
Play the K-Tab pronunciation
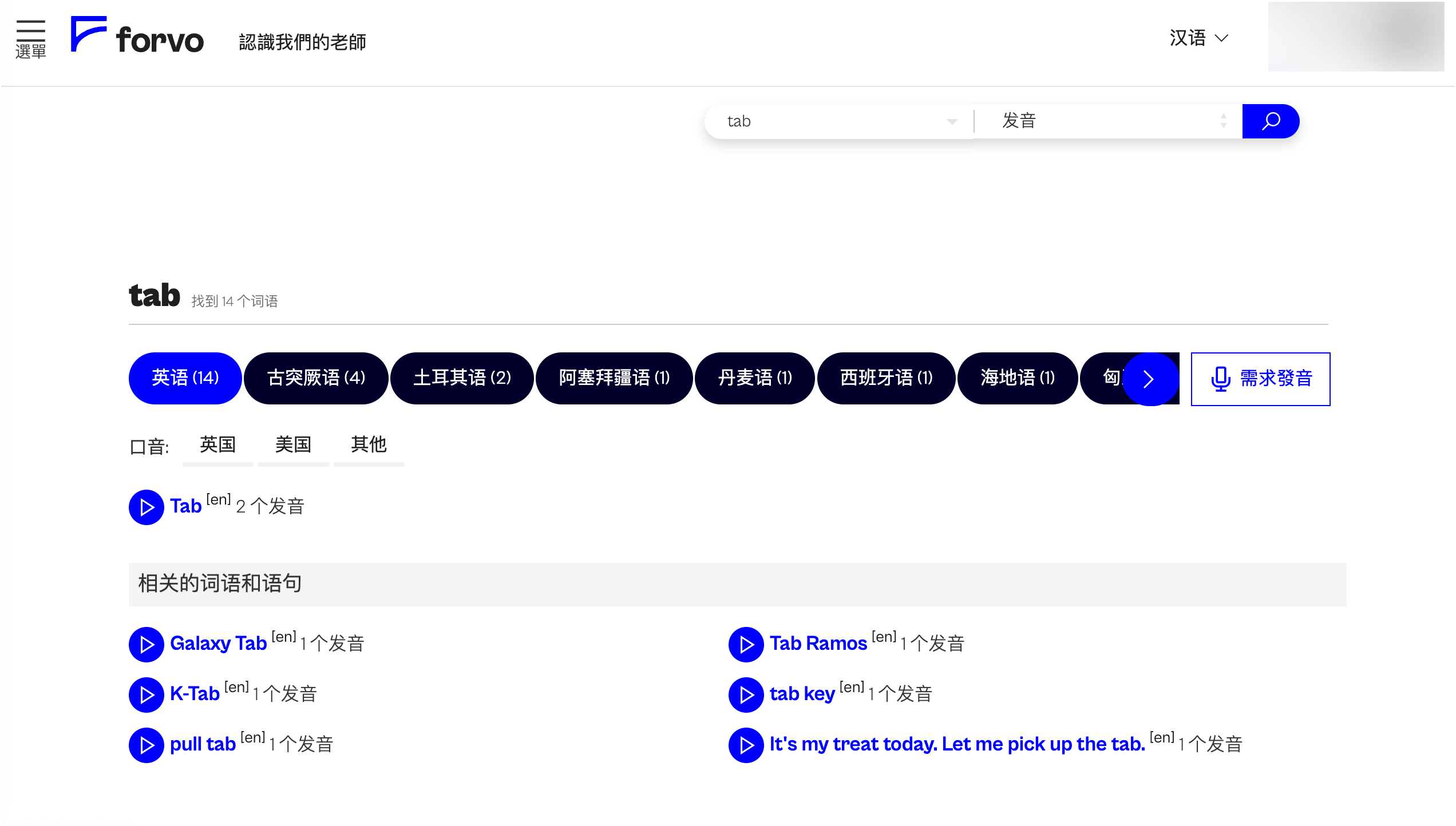click(x=147, y=695)
